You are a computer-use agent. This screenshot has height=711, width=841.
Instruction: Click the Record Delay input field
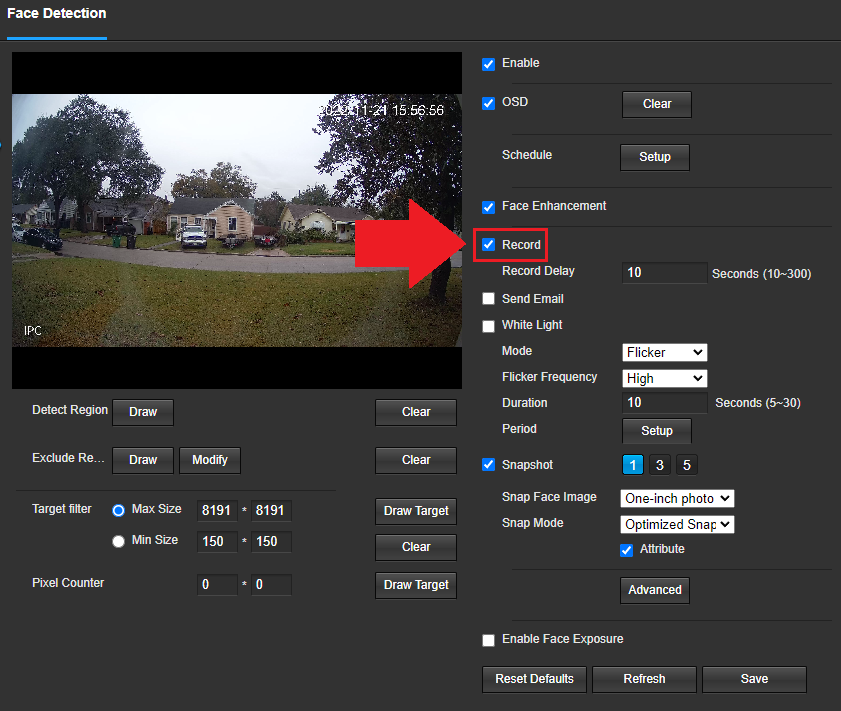click(665, 273)
